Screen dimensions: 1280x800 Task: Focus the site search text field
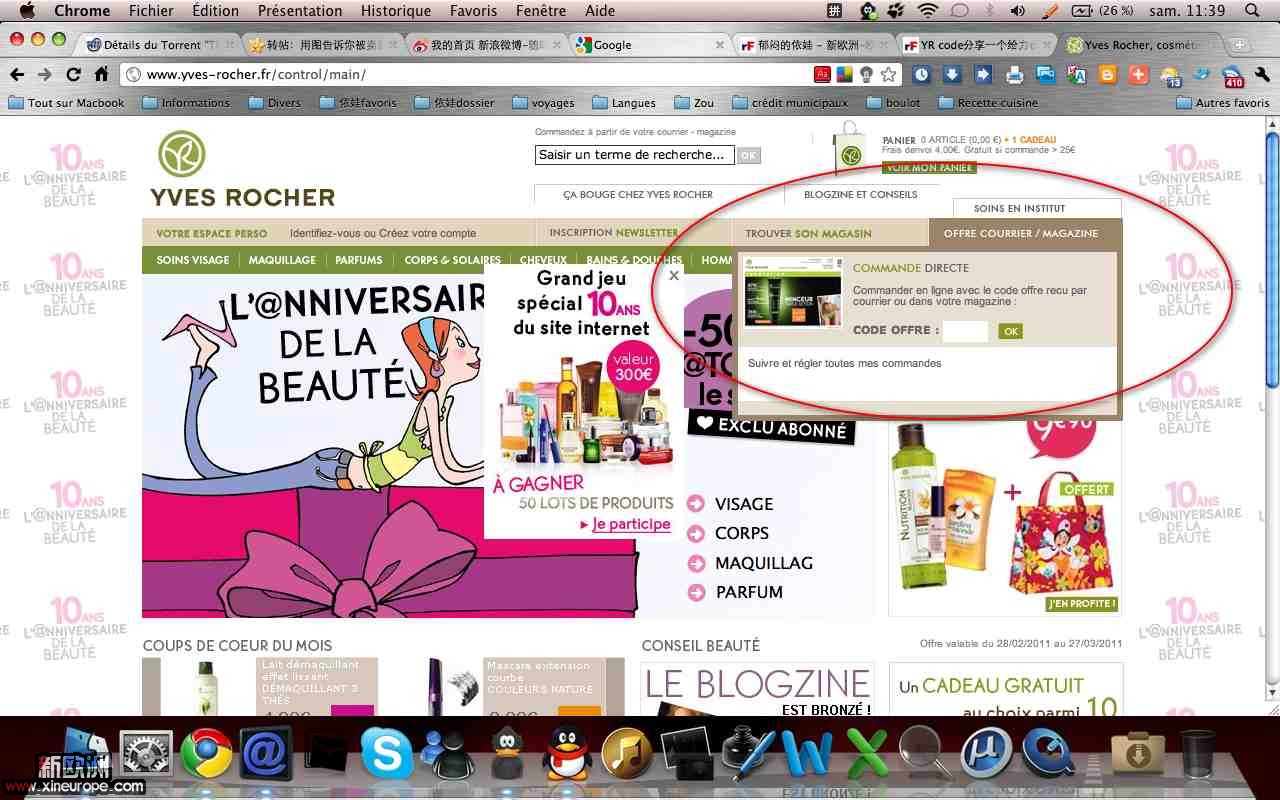point(634,155)
